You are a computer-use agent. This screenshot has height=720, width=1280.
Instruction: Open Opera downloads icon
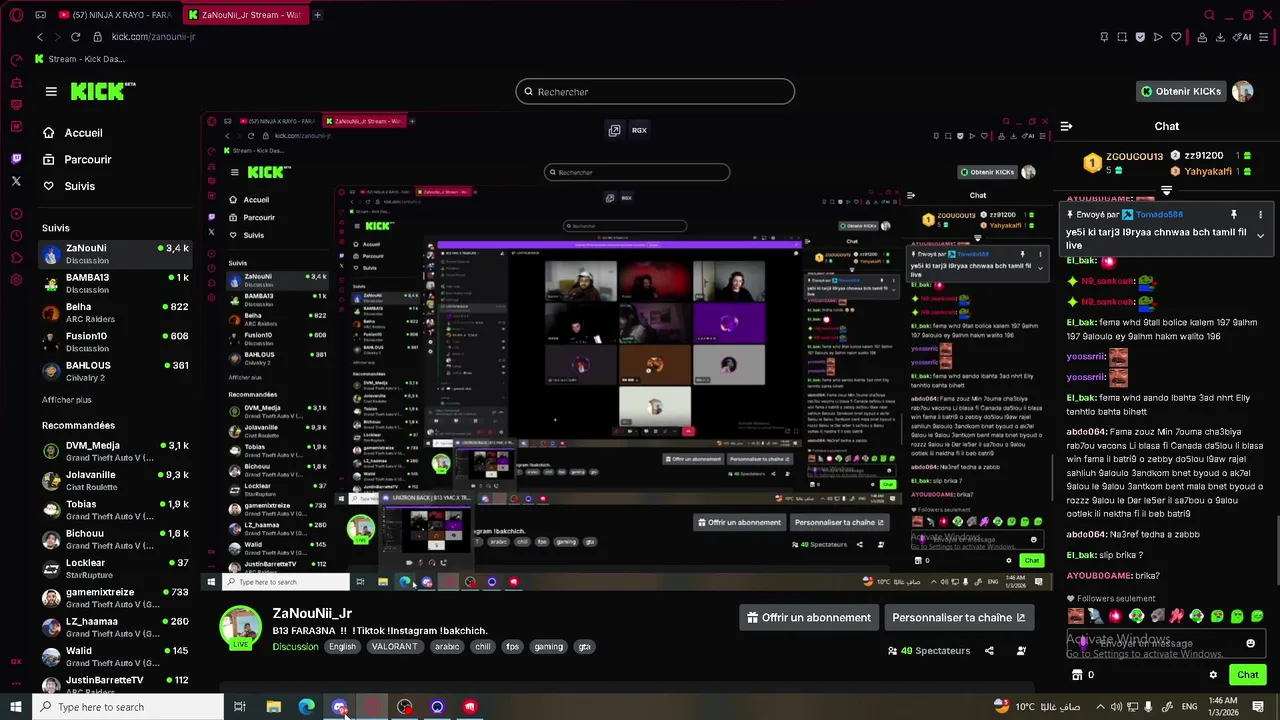1220,37
